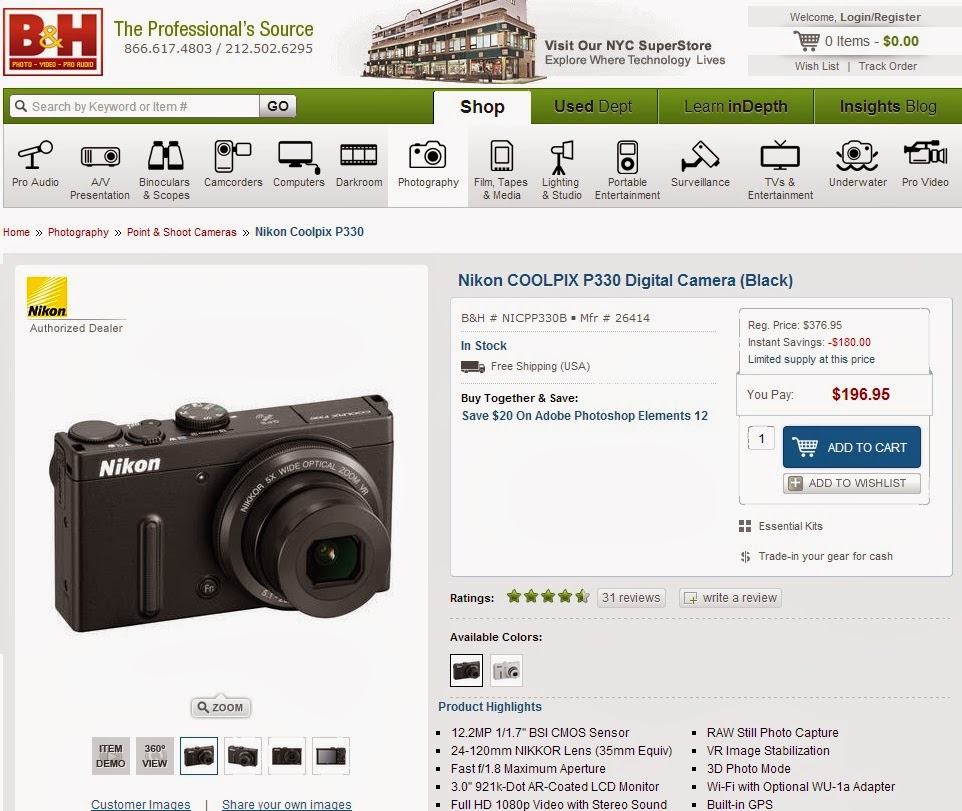Open the Photography camera category

click(x=428, y=164)
